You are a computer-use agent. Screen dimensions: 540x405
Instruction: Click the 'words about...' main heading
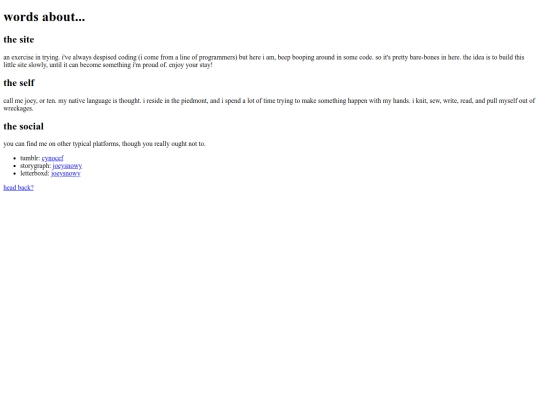[x=44, y=17]
